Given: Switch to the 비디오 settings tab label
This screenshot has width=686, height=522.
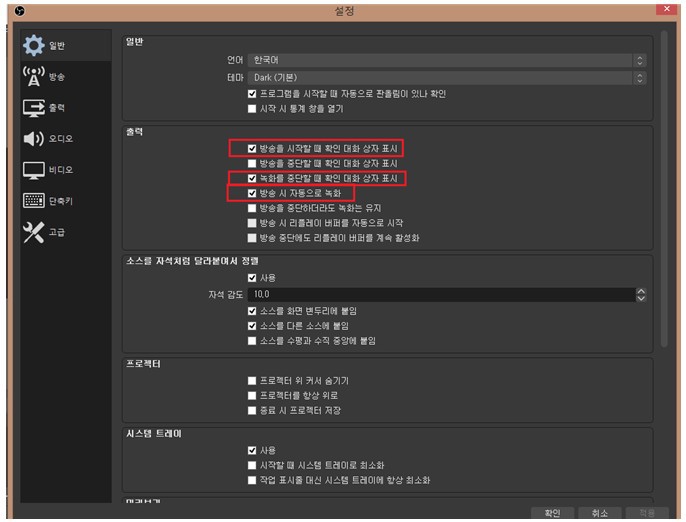Looking at the screenshot, I should (61, 170).
